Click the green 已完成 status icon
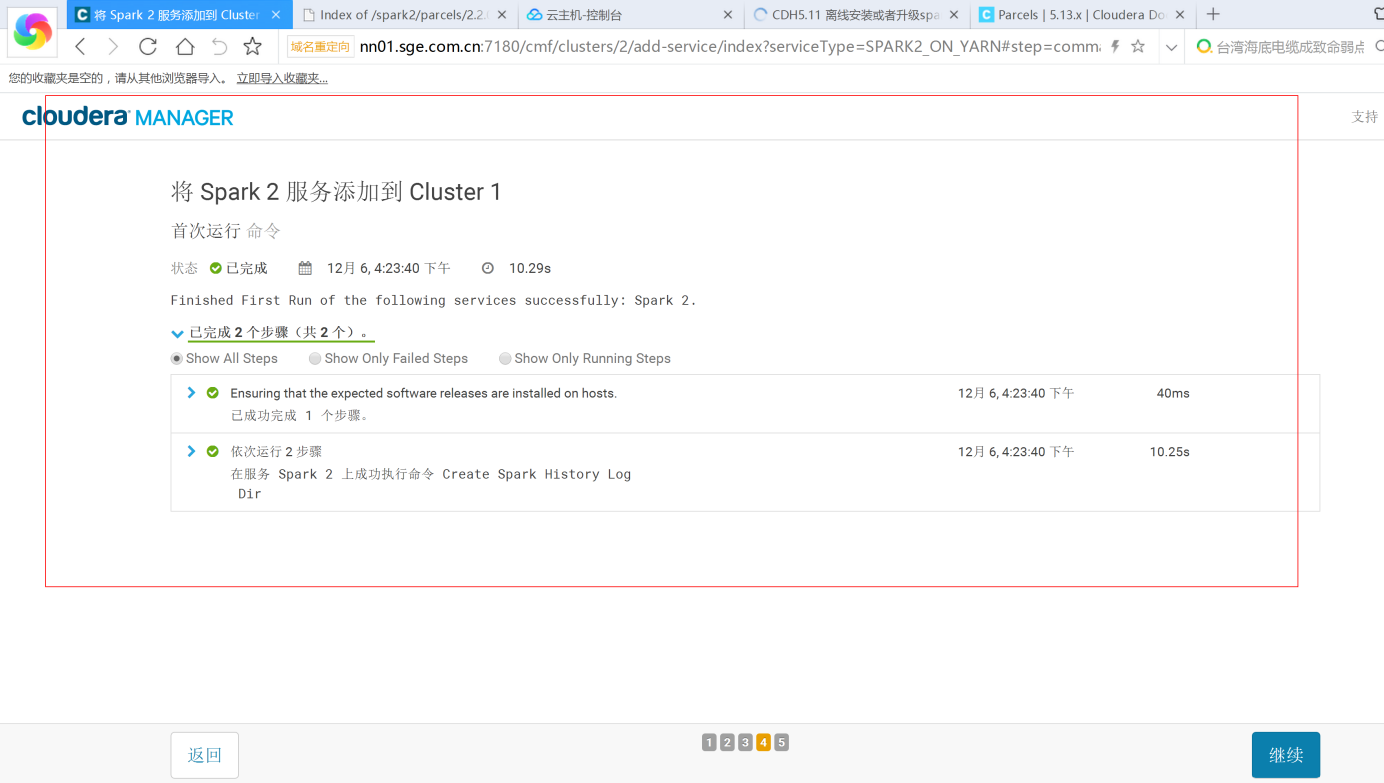Image resolution: width=1384 pixels, height=783 pixels. tap(216, 268)
